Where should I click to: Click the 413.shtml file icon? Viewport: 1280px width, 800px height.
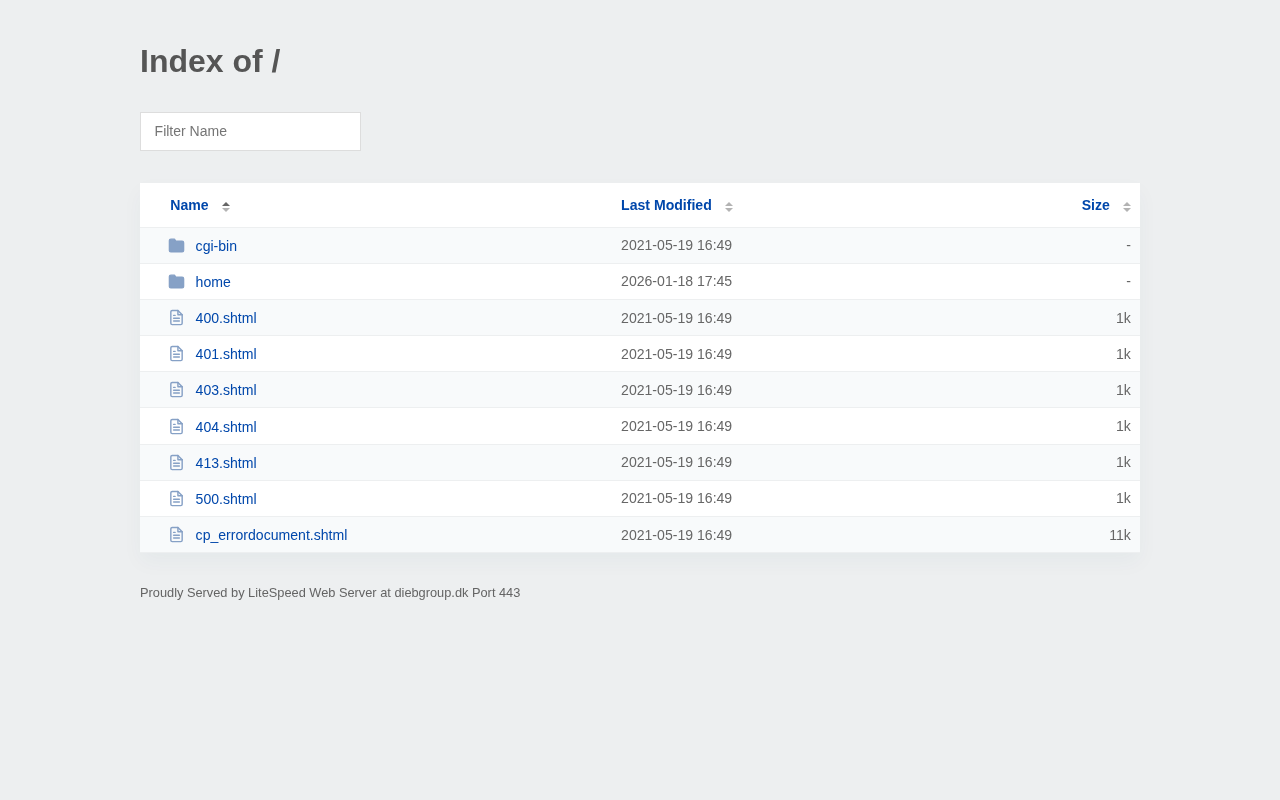[x=176, y=463]
